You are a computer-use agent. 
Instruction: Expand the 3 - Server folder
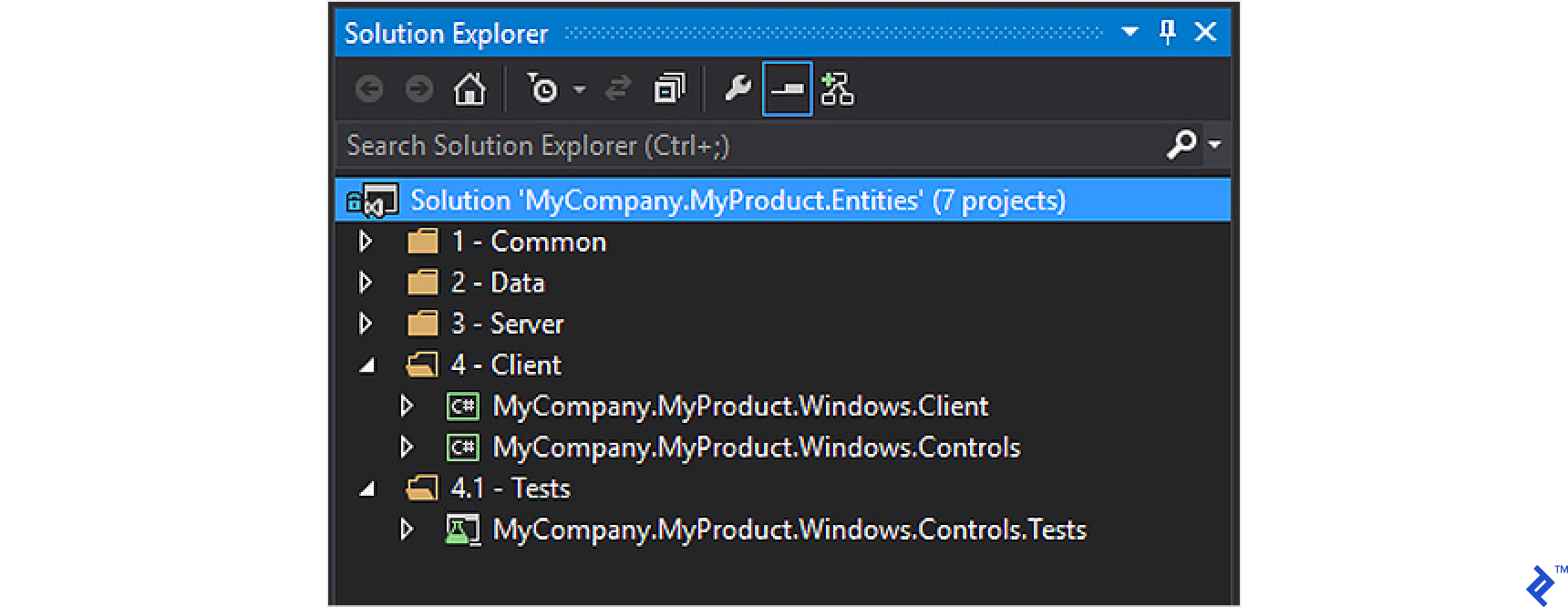366,324
